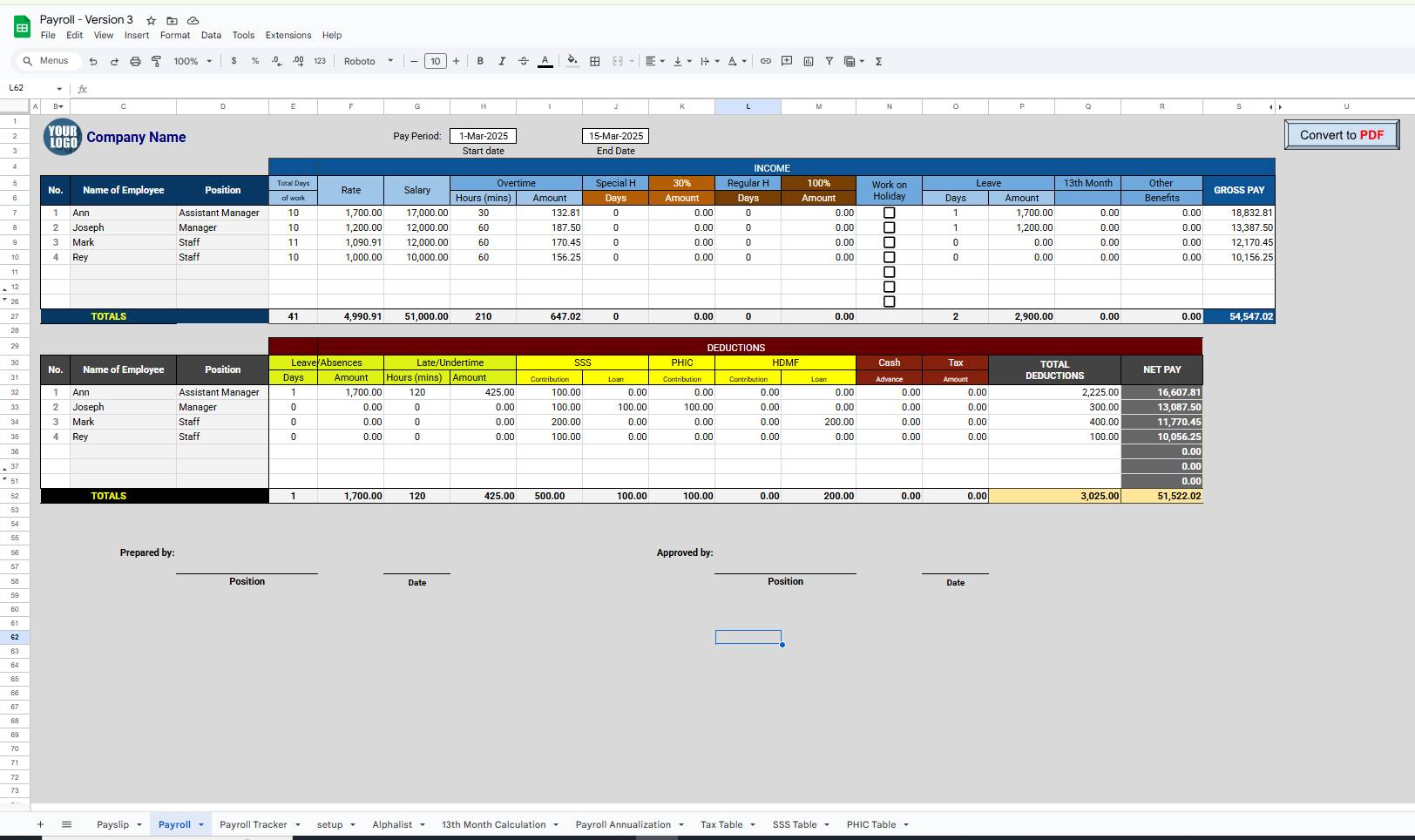The height and width of the screenshot is (840, 1415).
Task: Open the fill color picker
Action: pyautogui.click(x=572, y=61)
